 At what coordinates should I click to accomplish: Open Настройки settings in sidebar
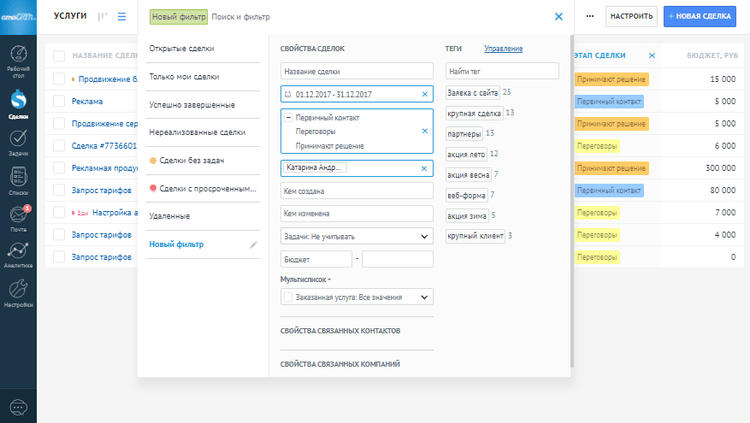coord(18,292)
